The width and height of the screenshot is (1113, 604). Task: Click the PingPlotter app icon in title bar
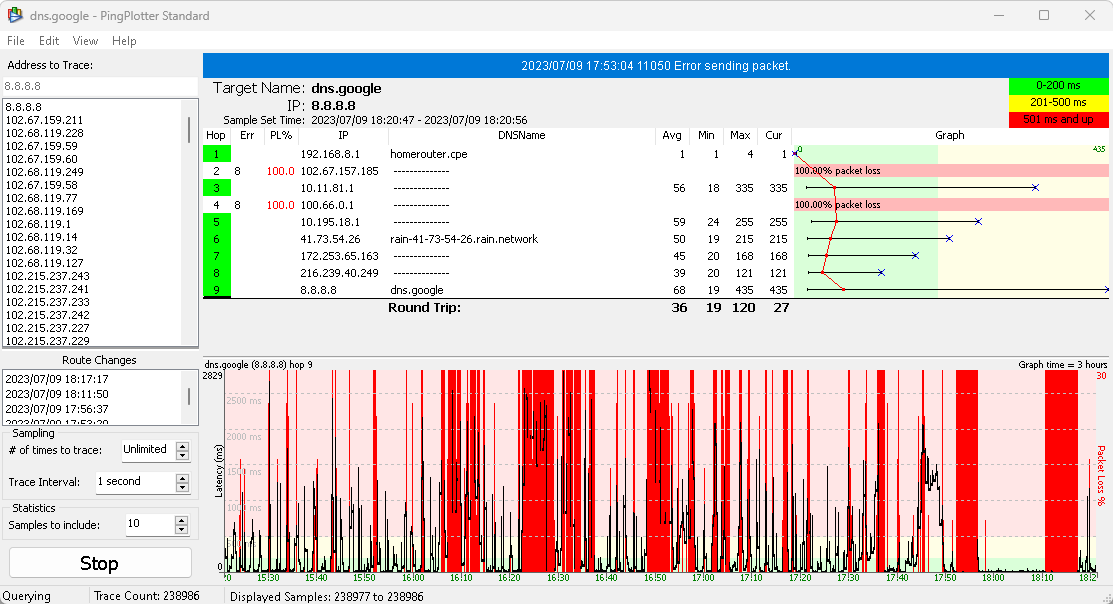(14, 15)
